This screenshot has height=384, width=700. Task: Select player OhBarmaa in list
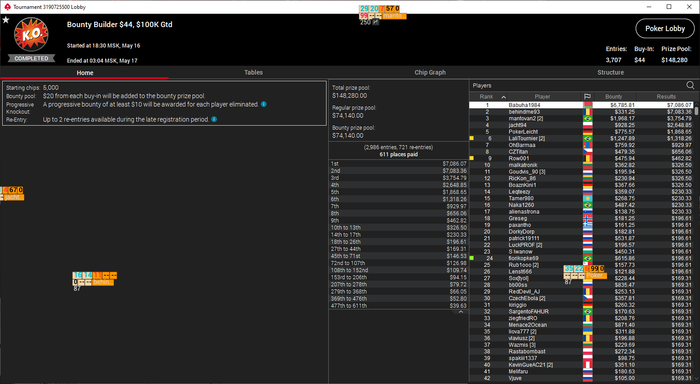tap(581, 145)
